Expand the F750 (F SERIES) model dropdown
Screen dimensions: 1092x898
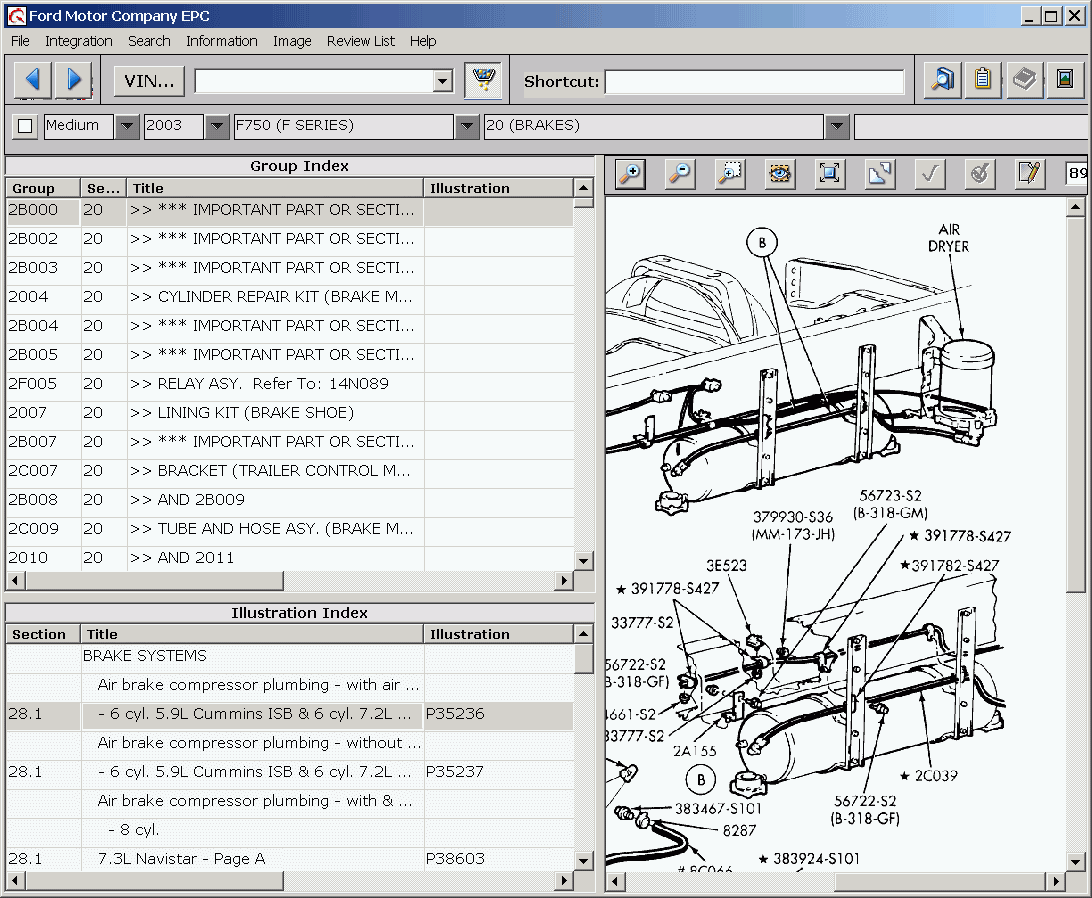pyautogui.click(x=467, y=126)
